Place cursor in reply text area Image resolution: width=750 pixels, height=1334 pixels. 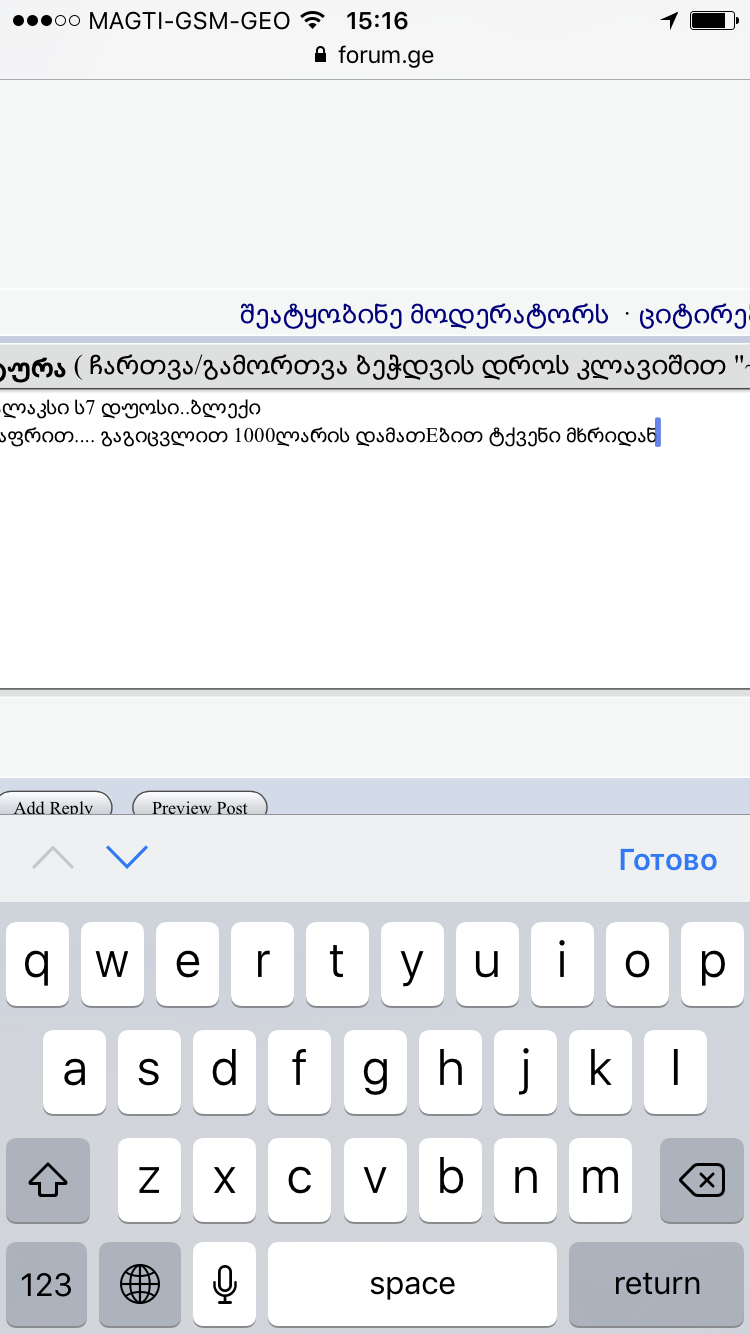point(375,540)
